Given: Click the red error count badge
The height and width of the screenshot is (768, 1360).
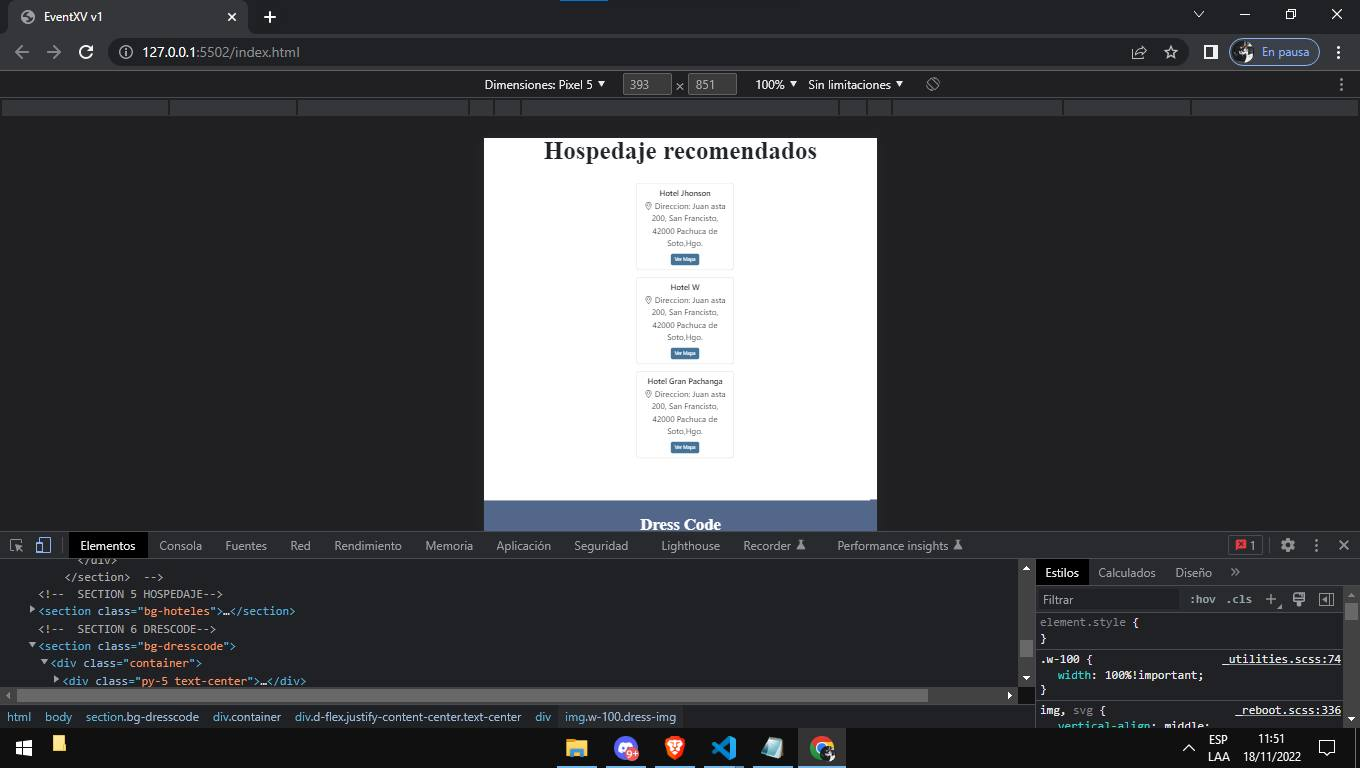Looking at the screenshot, I should click(x=1246, y=545).
